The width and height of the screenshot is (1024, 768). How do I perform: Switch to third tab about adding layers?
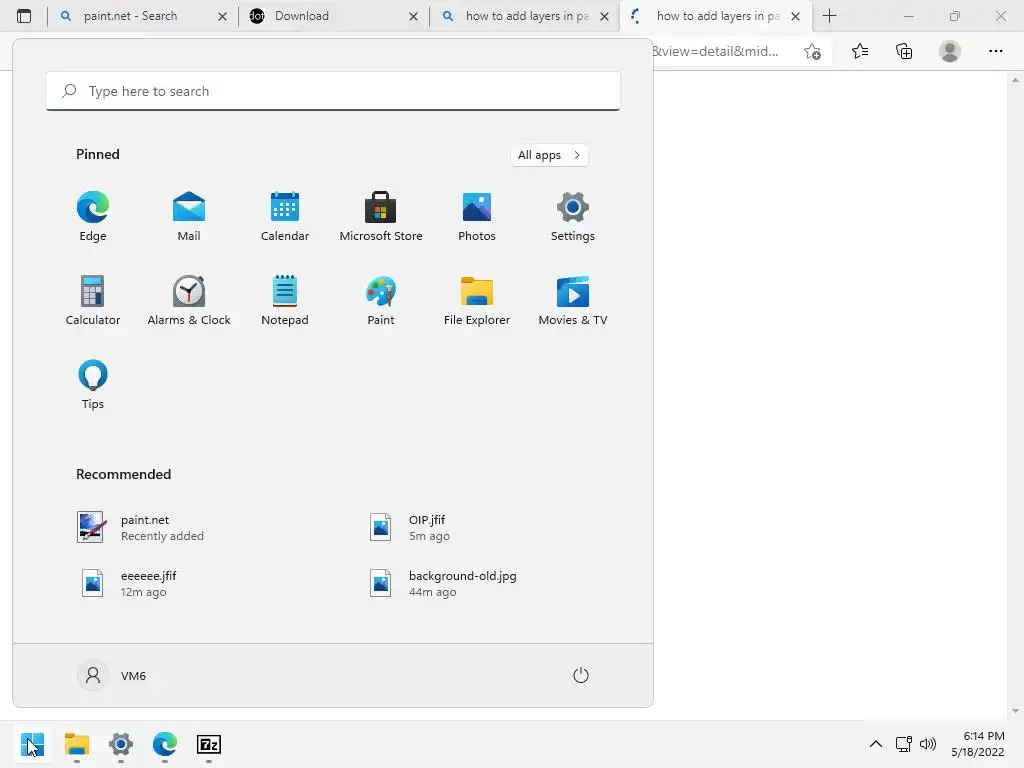coord(527,16)
